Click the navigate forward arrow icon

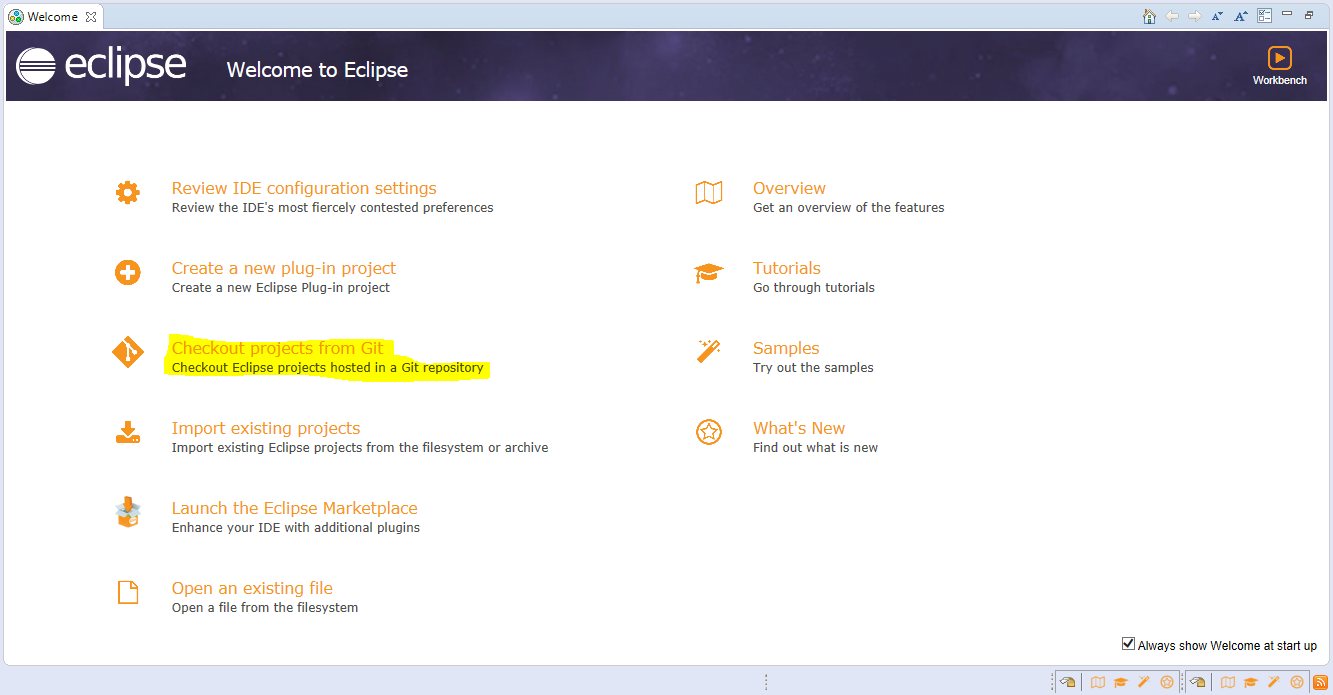[x=1194, y=16]
